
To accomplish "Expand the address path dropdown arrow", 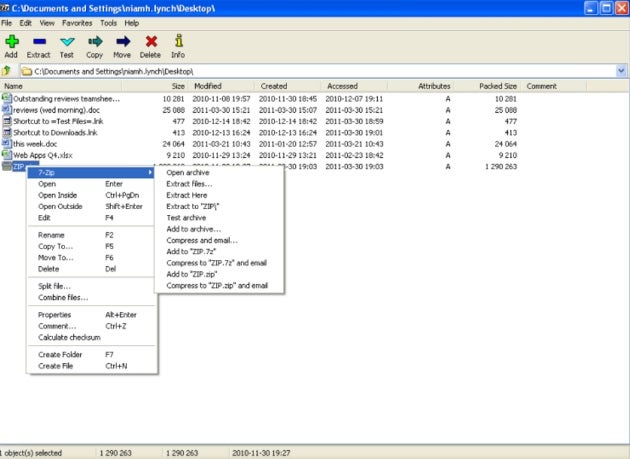I will (x=621, y=72).
